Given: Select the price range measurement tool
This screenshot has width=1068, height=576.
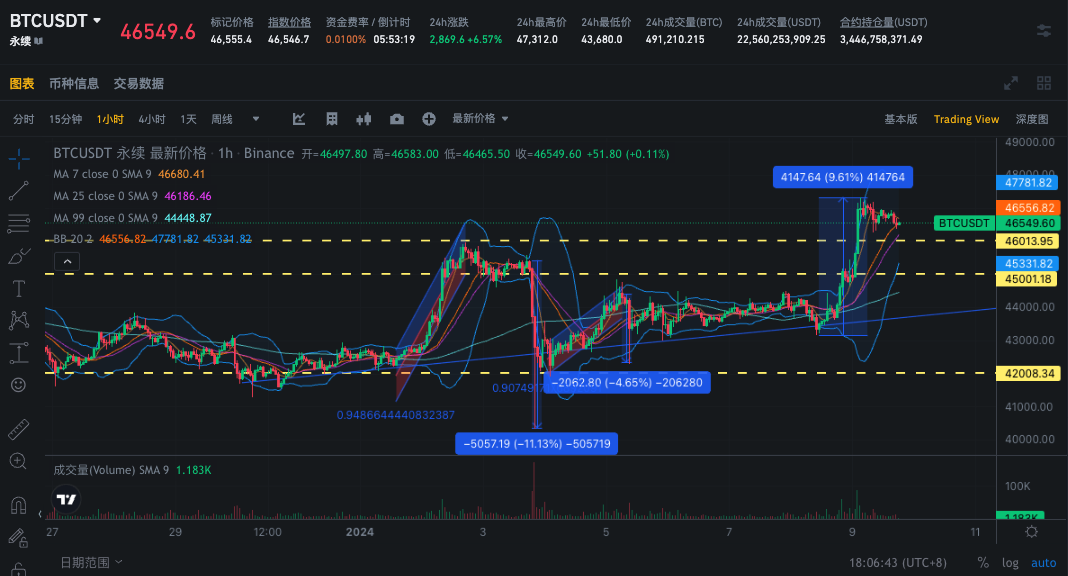Looking at the screenshot, I should [x=19, y=353].
